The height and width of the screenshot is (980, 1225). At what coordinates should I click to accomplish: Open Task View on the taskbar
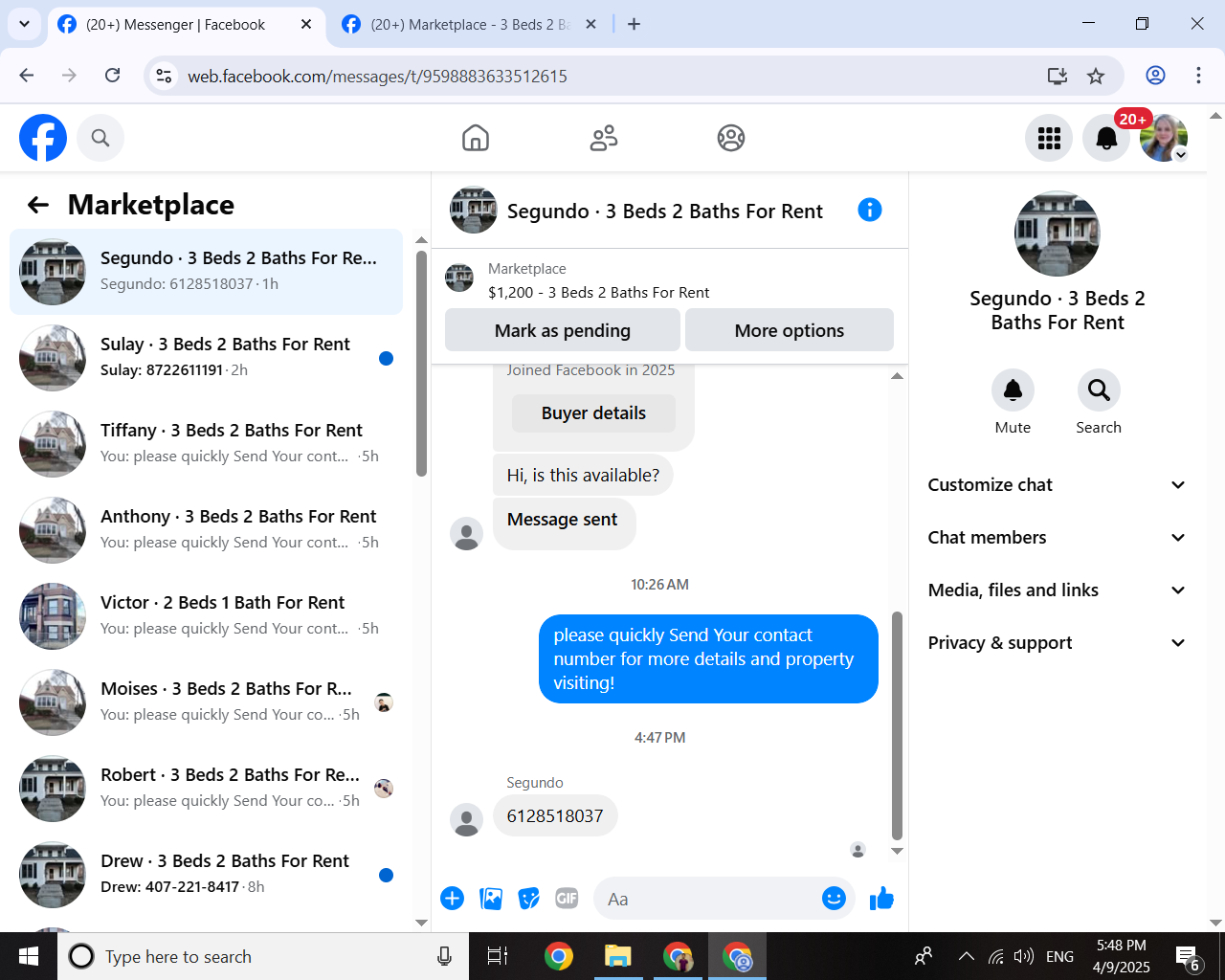[498, 956]
